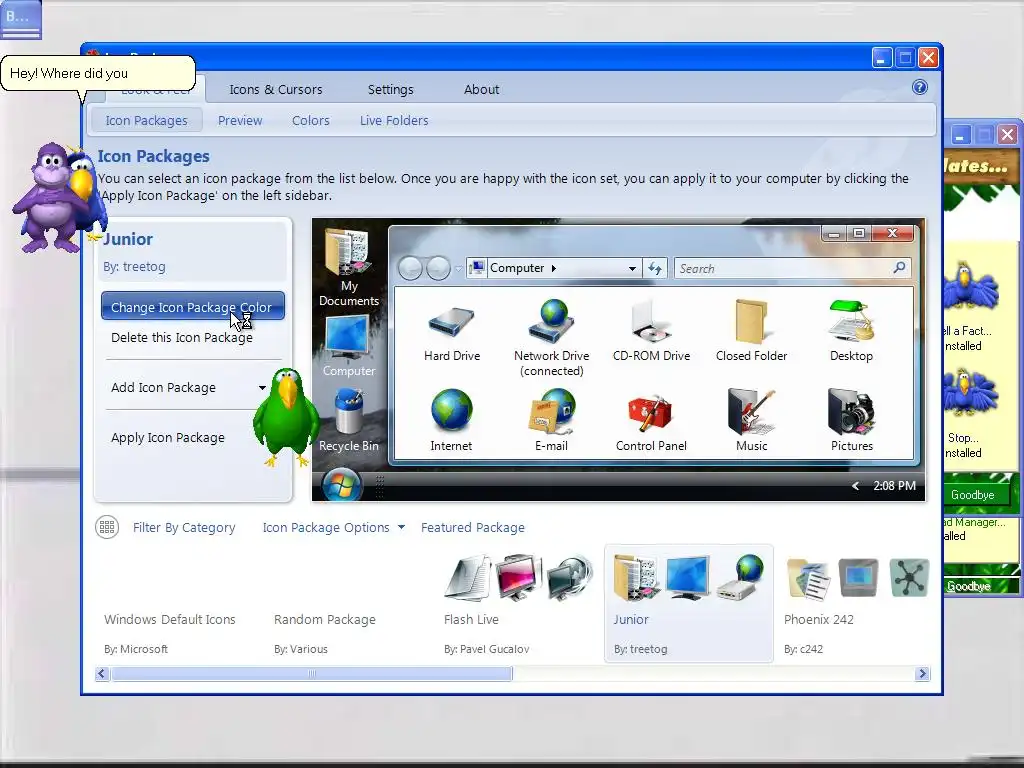Switch to the Settings tab
1024x768 pixels.
(x=391, y=89)
